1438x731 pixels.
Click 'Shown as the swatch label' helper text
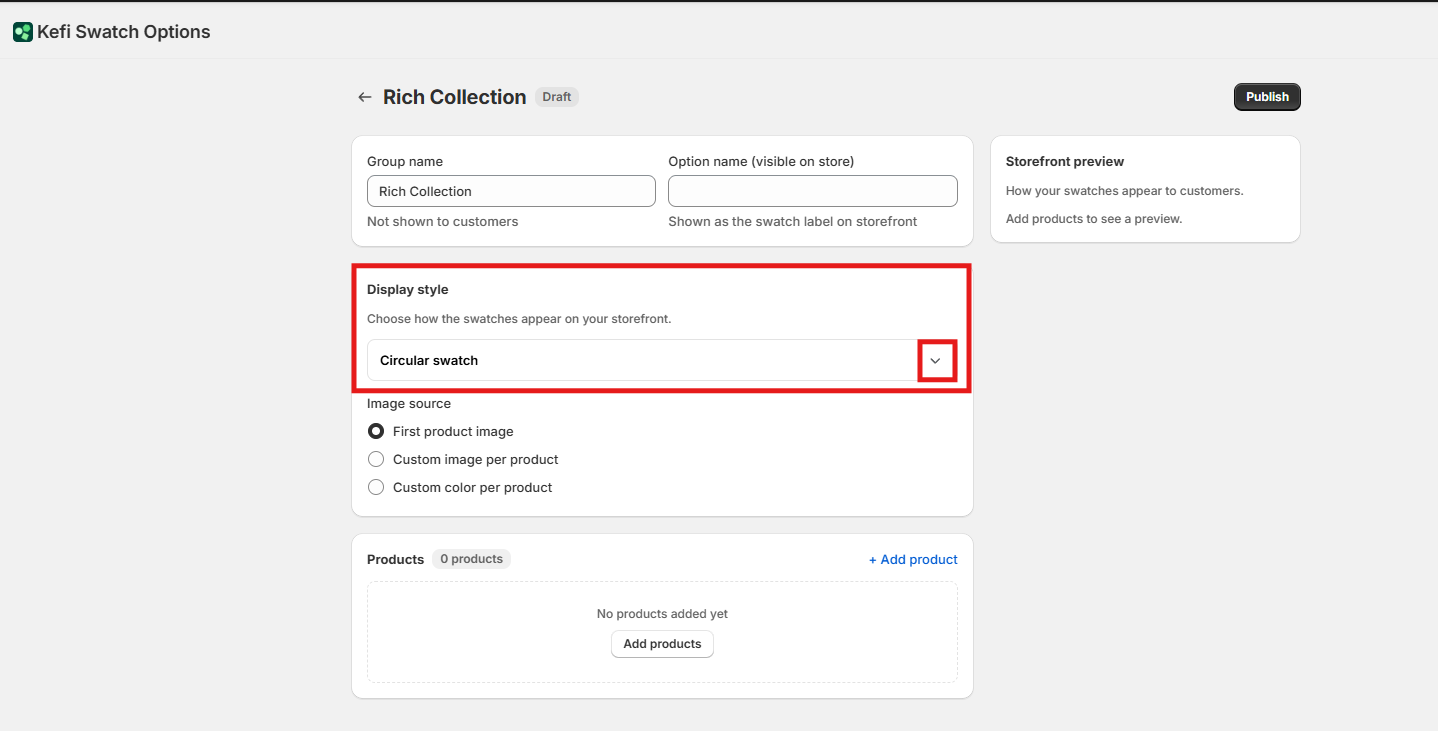[x=793, y=222]
